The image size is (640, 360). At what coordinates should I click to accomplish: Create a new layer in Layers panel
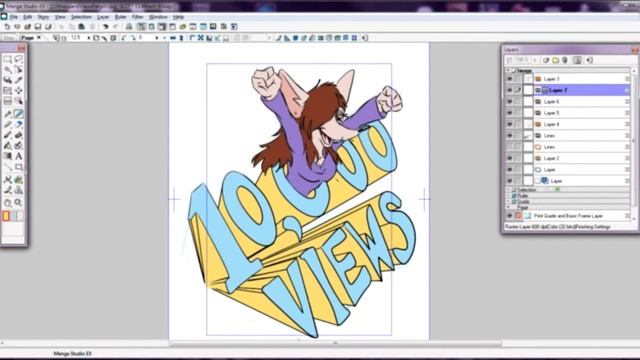point(546,60)
